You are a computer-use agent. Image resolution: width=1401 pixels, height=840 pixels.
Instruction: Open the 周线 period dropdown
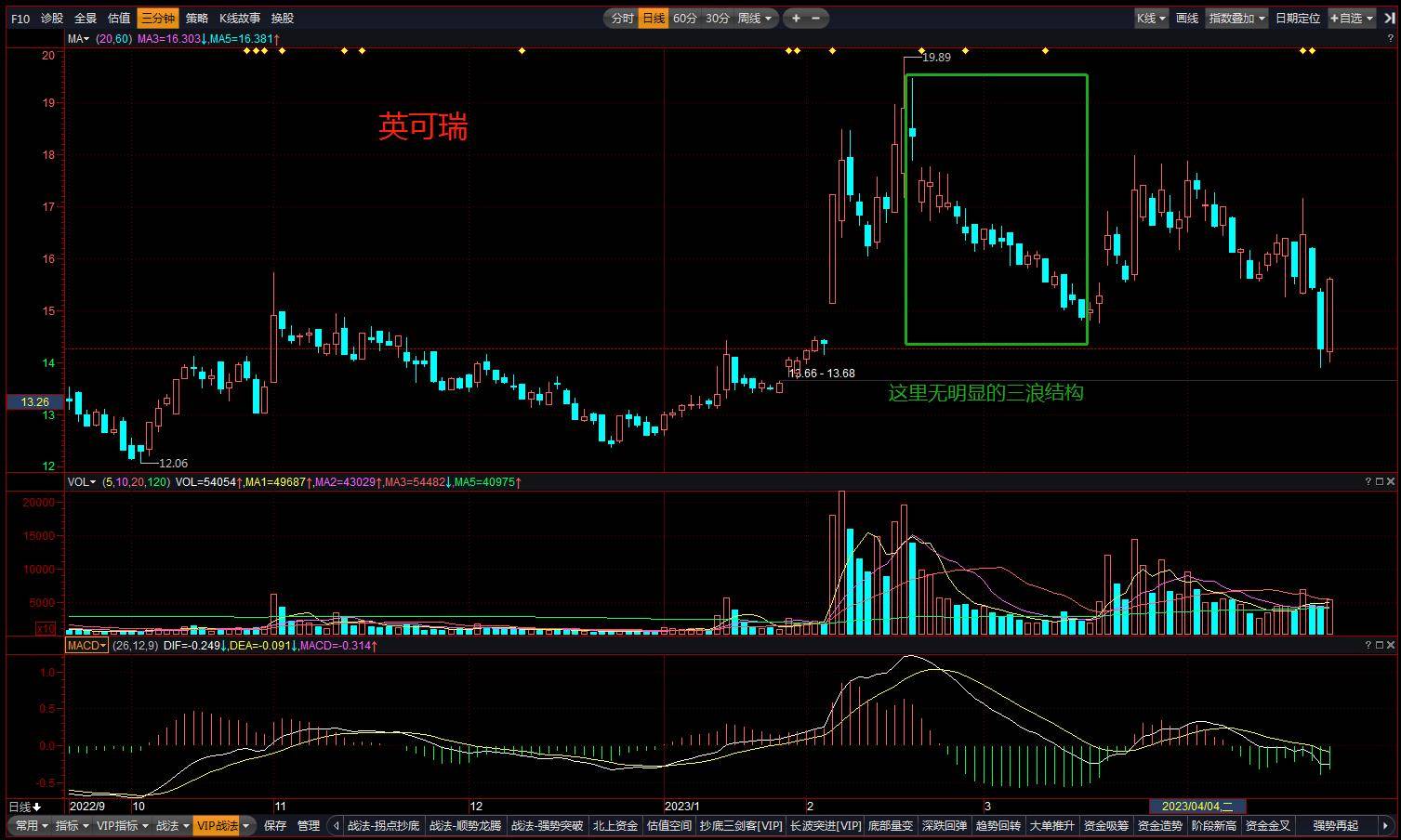754,18
